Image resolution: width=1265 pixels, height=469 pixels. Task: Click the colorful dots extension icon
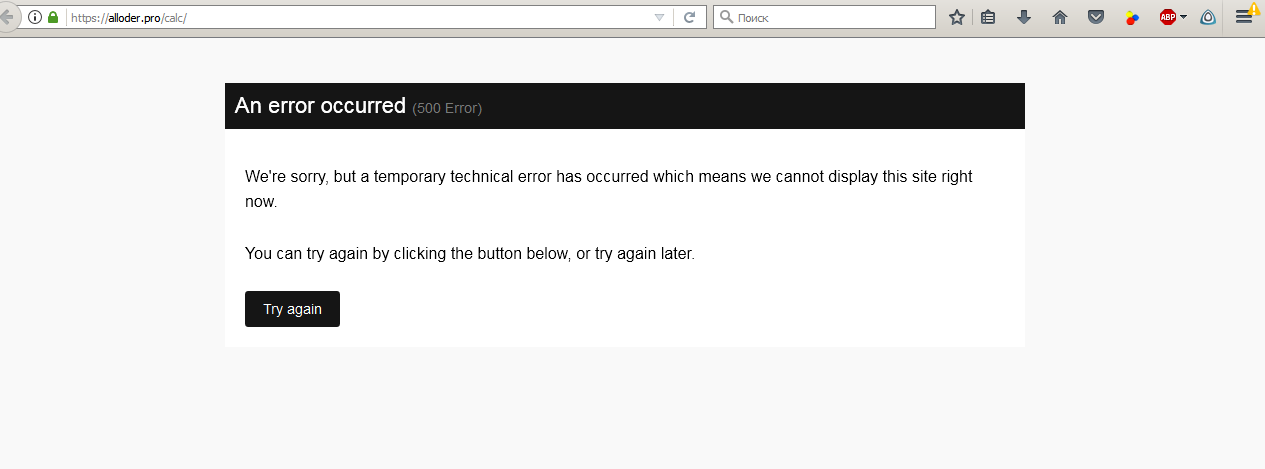coord(1132,17)
